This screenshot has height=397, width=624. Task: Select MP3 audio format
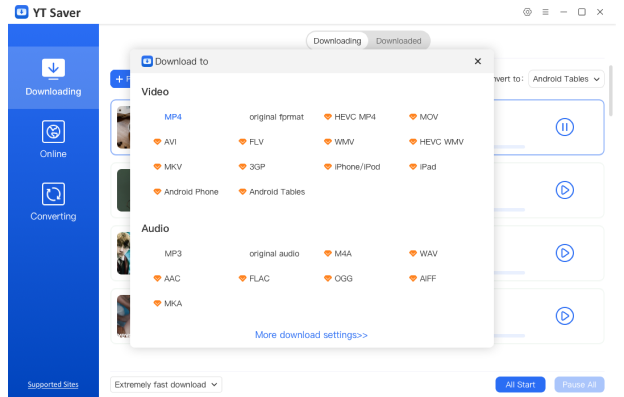click(x=173, y=254)
